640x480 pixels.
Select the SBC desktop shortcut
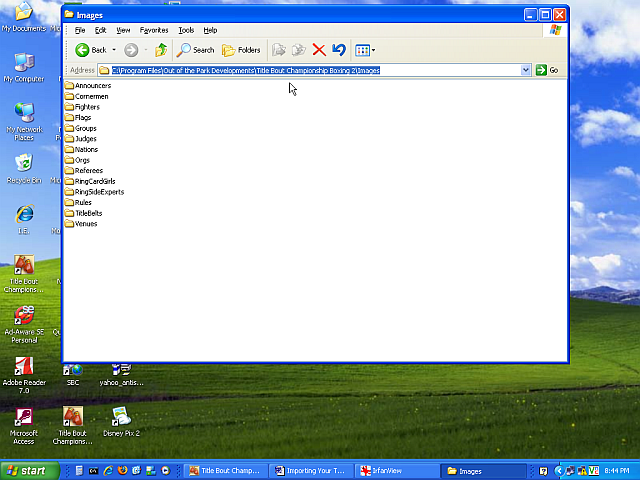73,375
